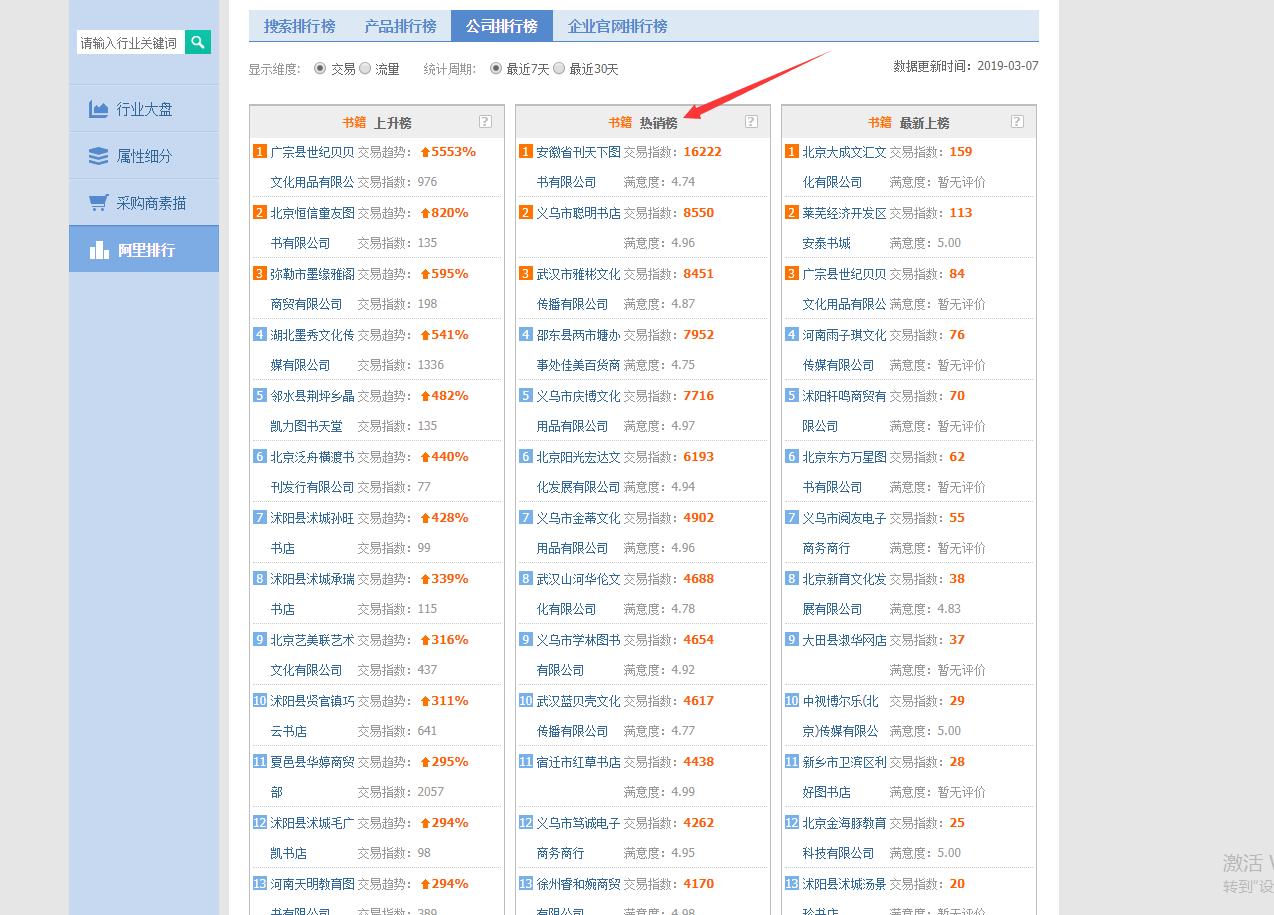Click trade index value 159 in 最新上榜

click(960, 152)
